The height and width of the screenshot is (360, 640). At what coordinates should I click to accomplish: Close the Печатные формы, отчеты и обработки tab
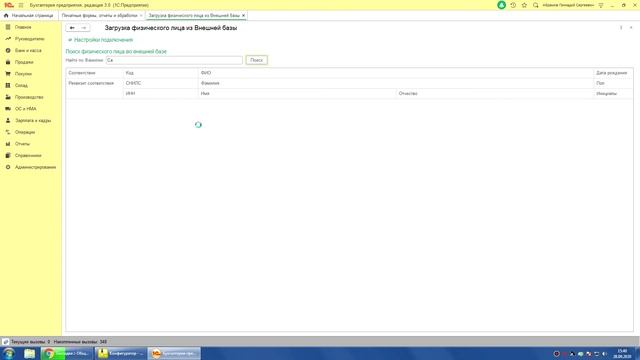click(141, 16)
